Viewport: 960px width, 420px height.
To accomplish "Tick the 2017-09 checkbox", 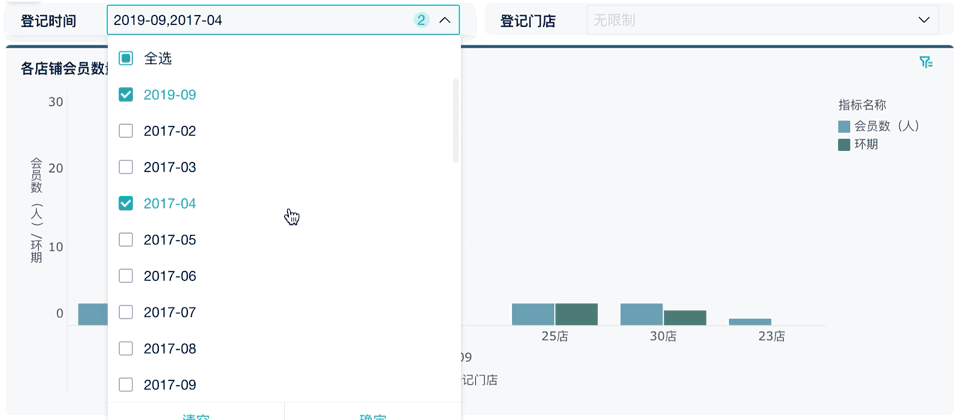I will coord(126,385).
